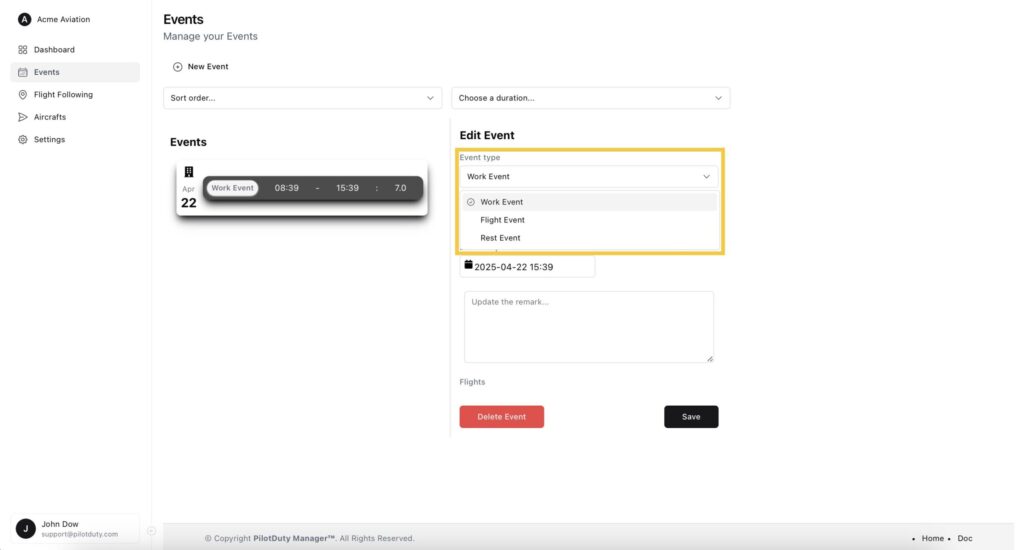
Task: Open the Doc footer link
Action: pyautogui.click(x=965, y=538)
